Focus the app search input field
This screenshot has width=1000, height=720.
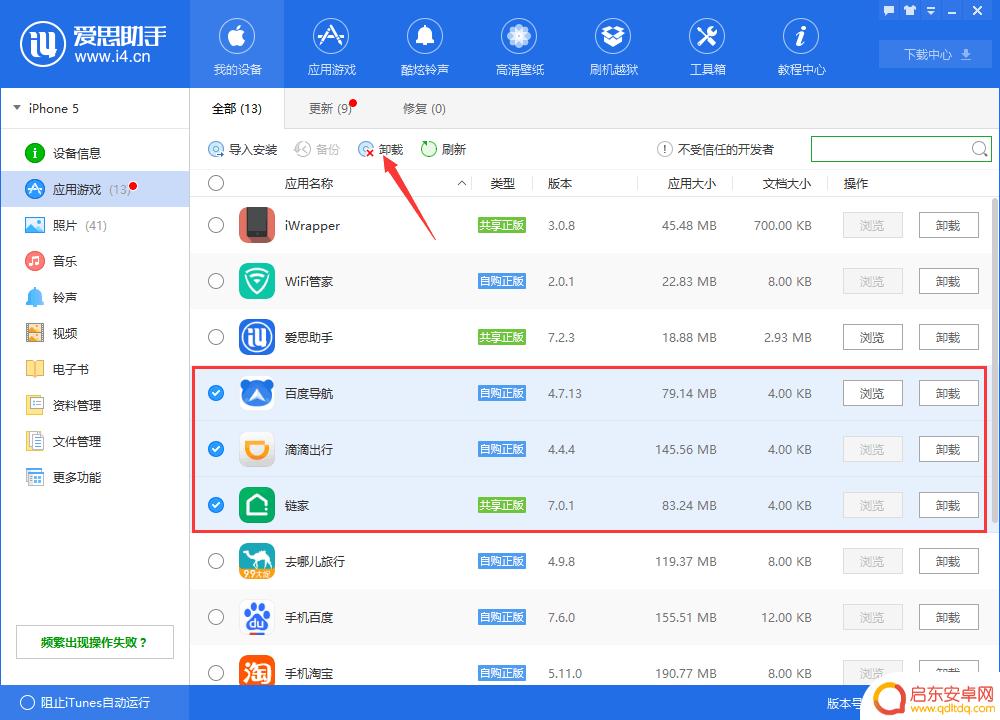tap(890, 149)
